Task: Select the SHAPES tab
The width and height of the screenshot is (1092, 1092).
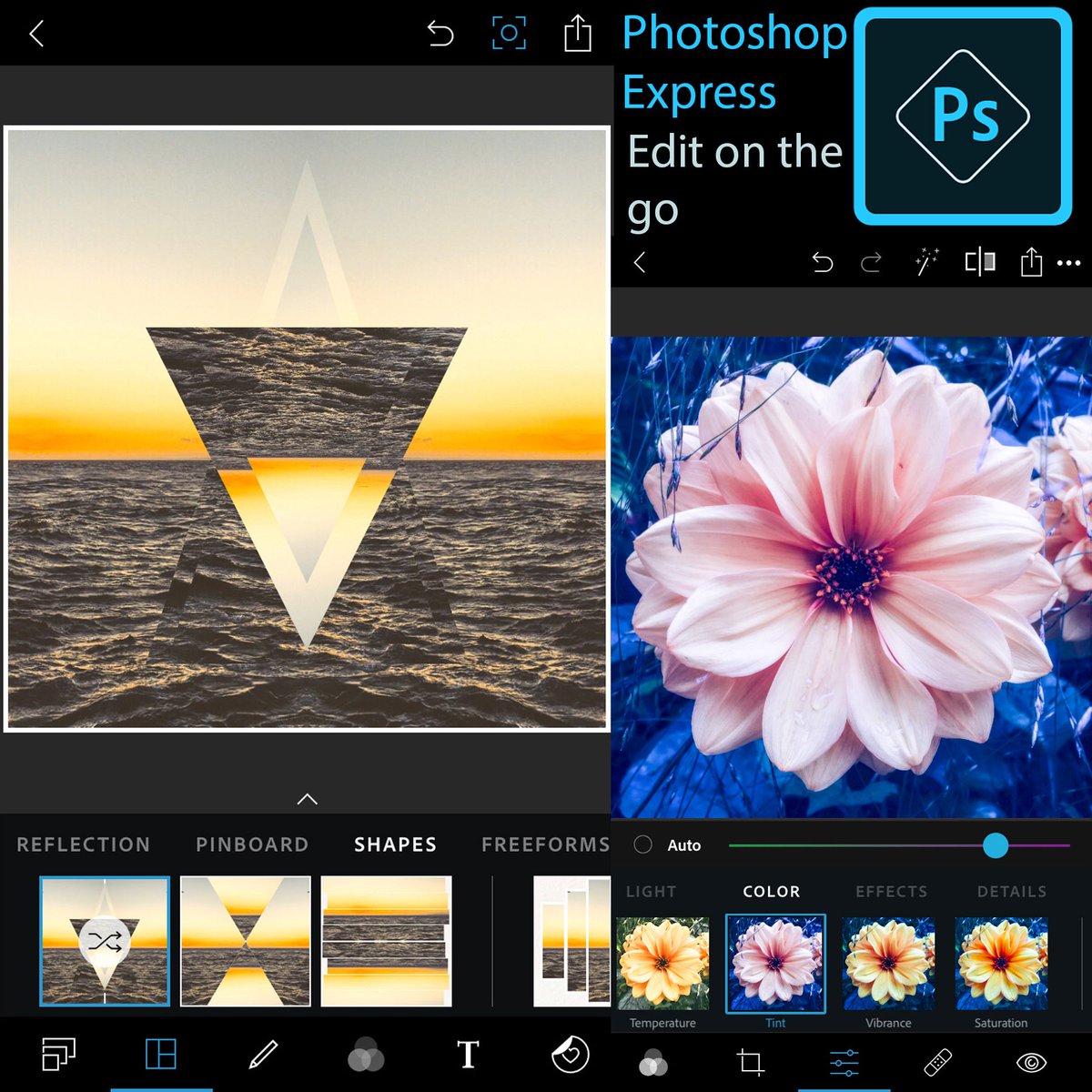Action: tap(395, 844)
